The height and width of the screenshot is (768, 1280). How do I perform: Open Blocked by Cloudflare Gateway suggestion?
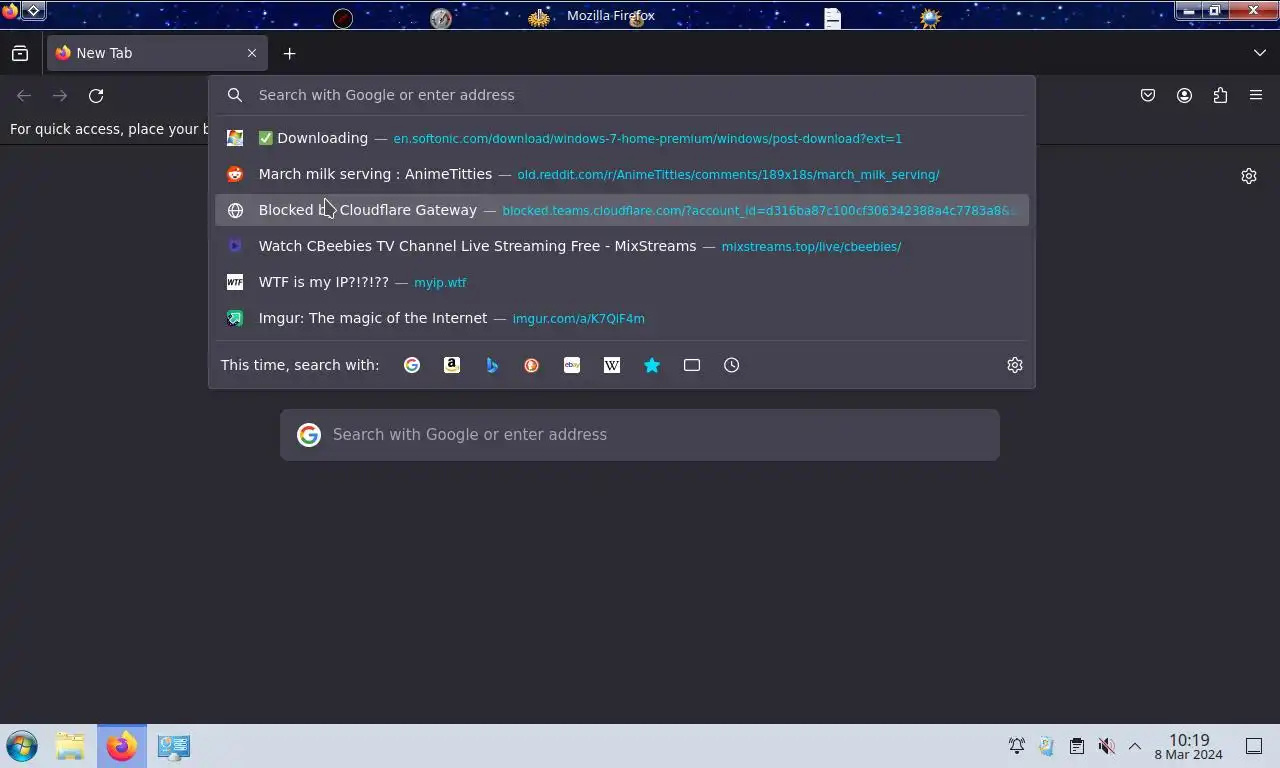(x=622, y=210)
